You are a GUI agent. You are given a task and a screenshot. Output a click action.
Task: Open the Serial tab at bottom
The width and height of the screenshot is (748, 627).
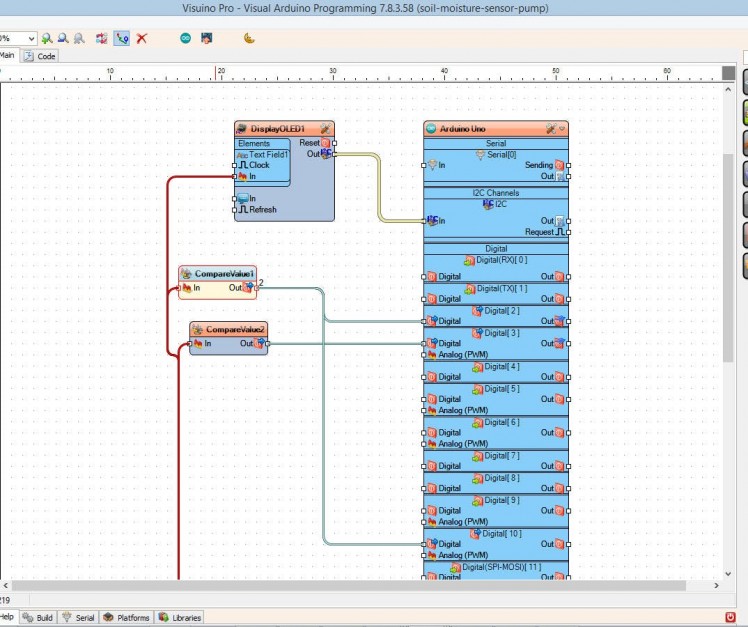click(79, 618)
